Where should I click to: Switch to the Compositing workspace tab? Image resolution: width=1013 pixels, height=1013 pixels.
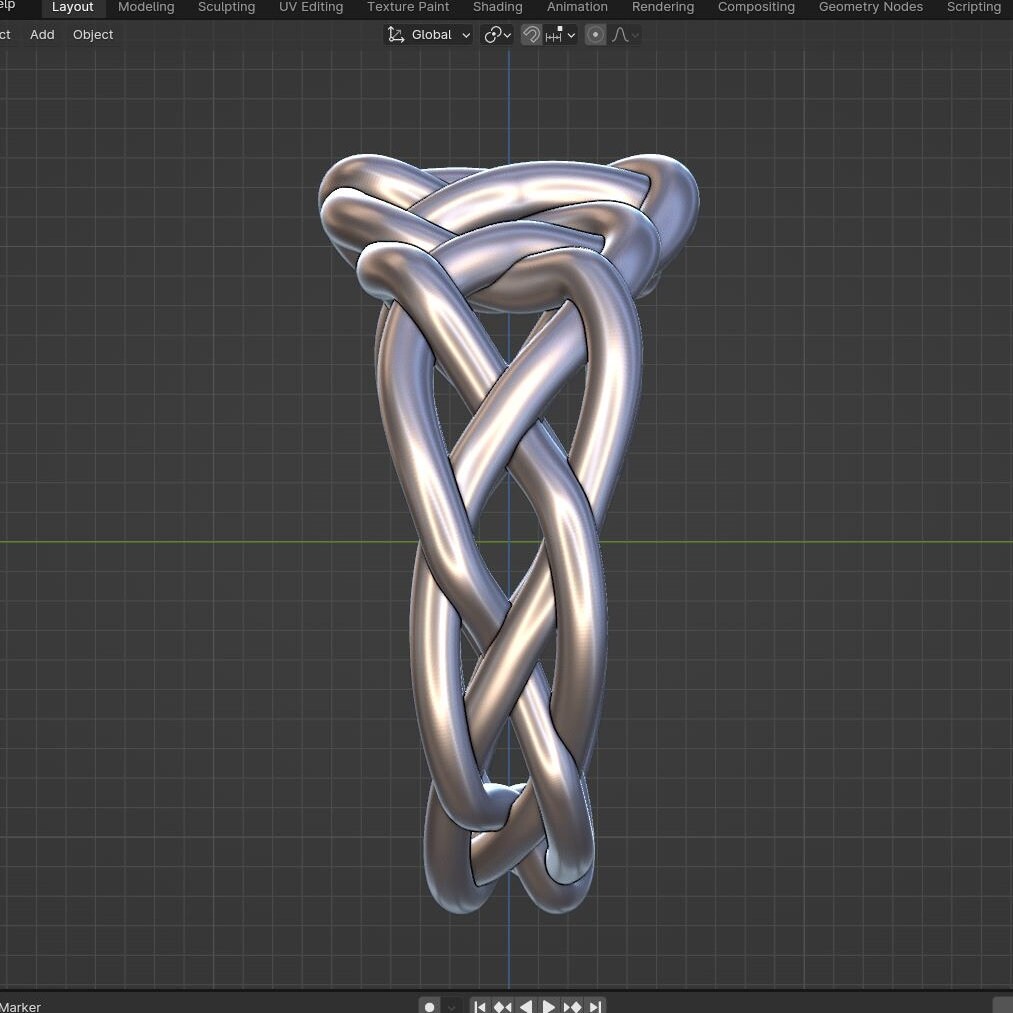tap(756, 7)
